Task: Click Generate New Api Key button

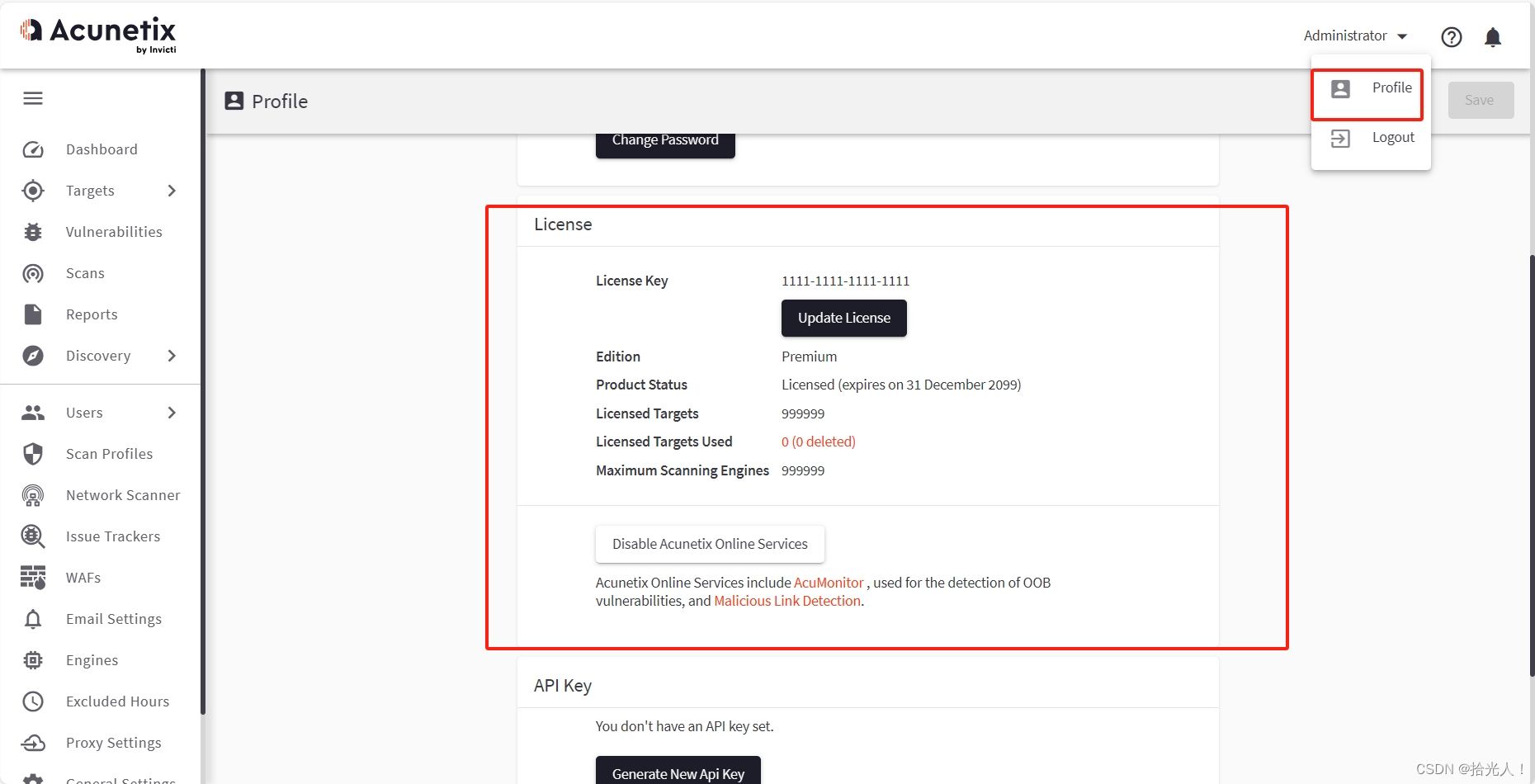Action: coord(678,771)
